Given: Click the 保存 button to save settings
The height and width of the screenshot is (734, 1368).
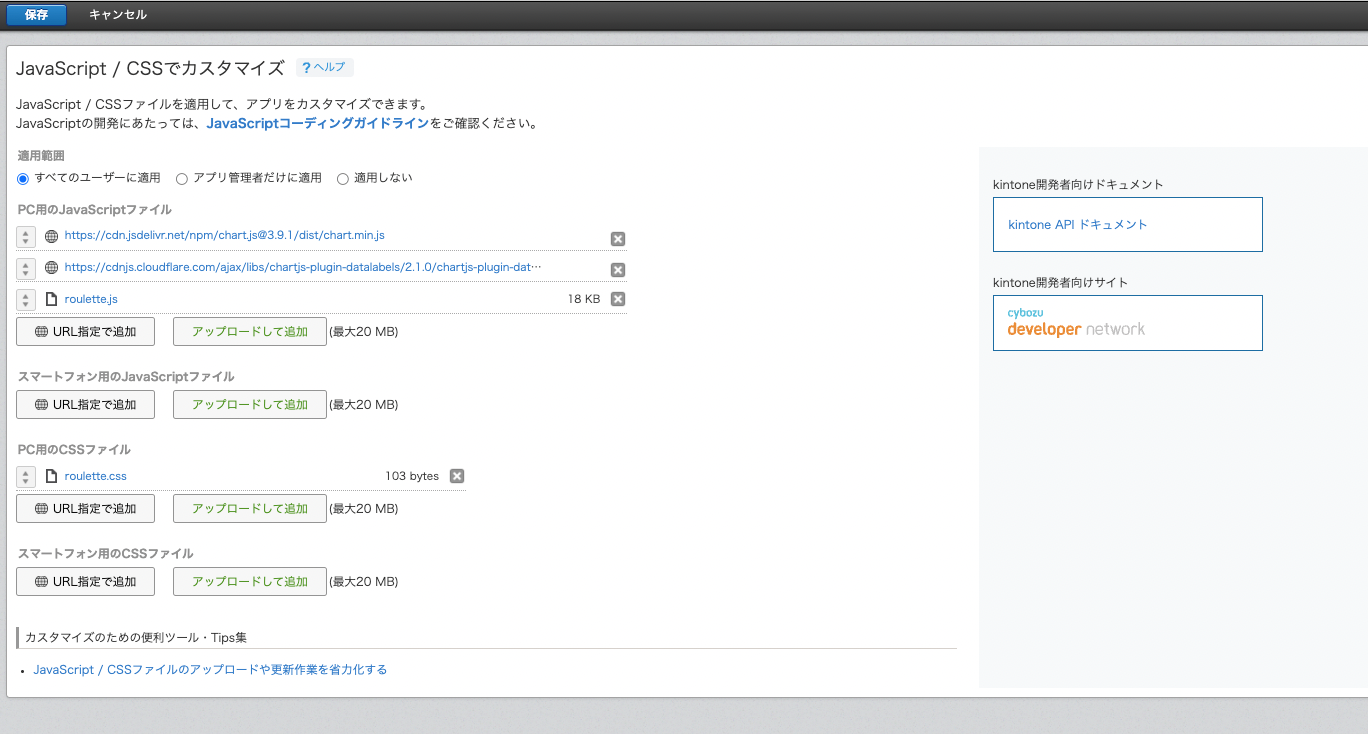Looking at the screenshot, I should [x=35, y=14].
